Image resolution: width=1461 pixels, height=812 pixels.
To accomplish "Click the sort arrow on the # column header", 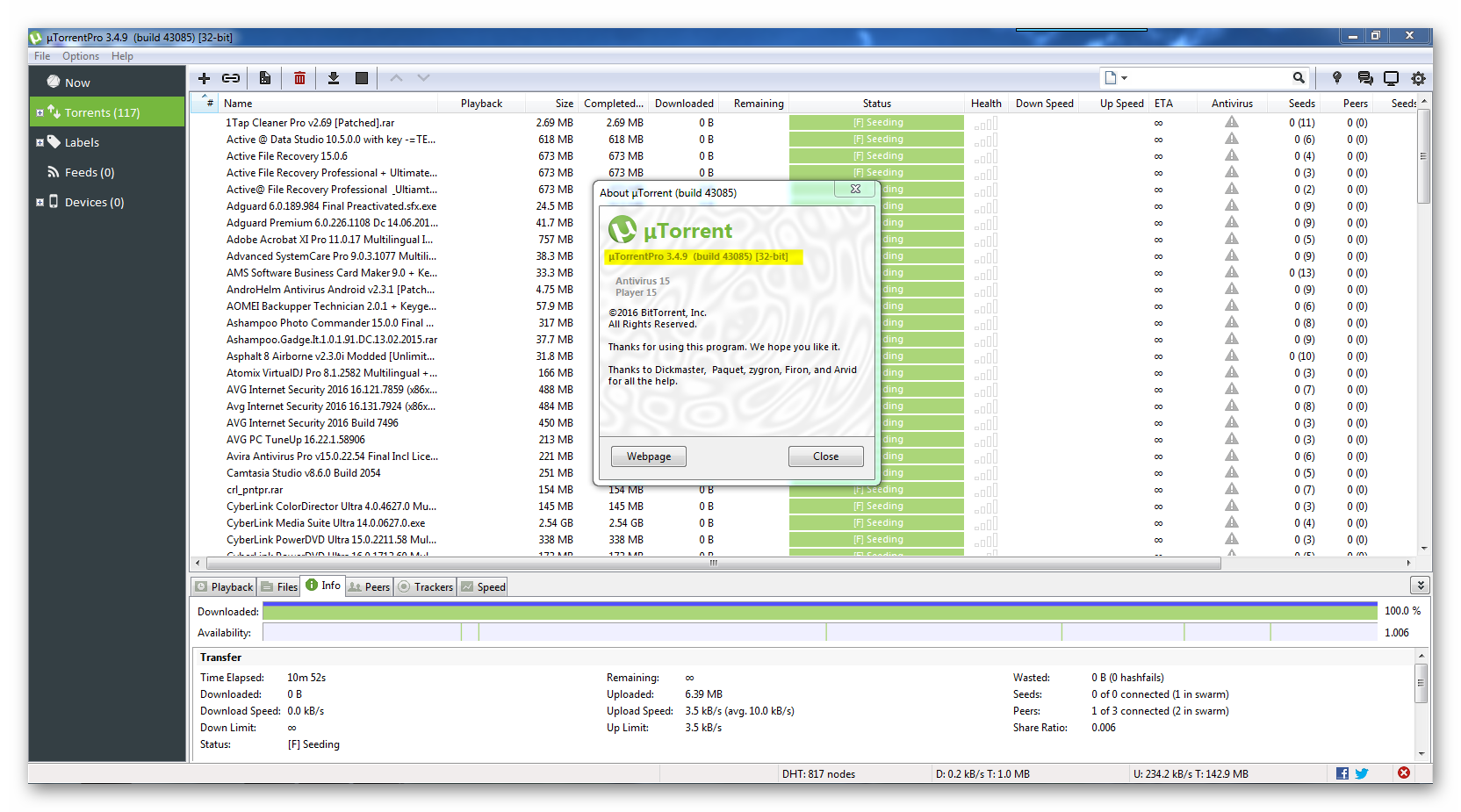I will click(x=205, y=96).
